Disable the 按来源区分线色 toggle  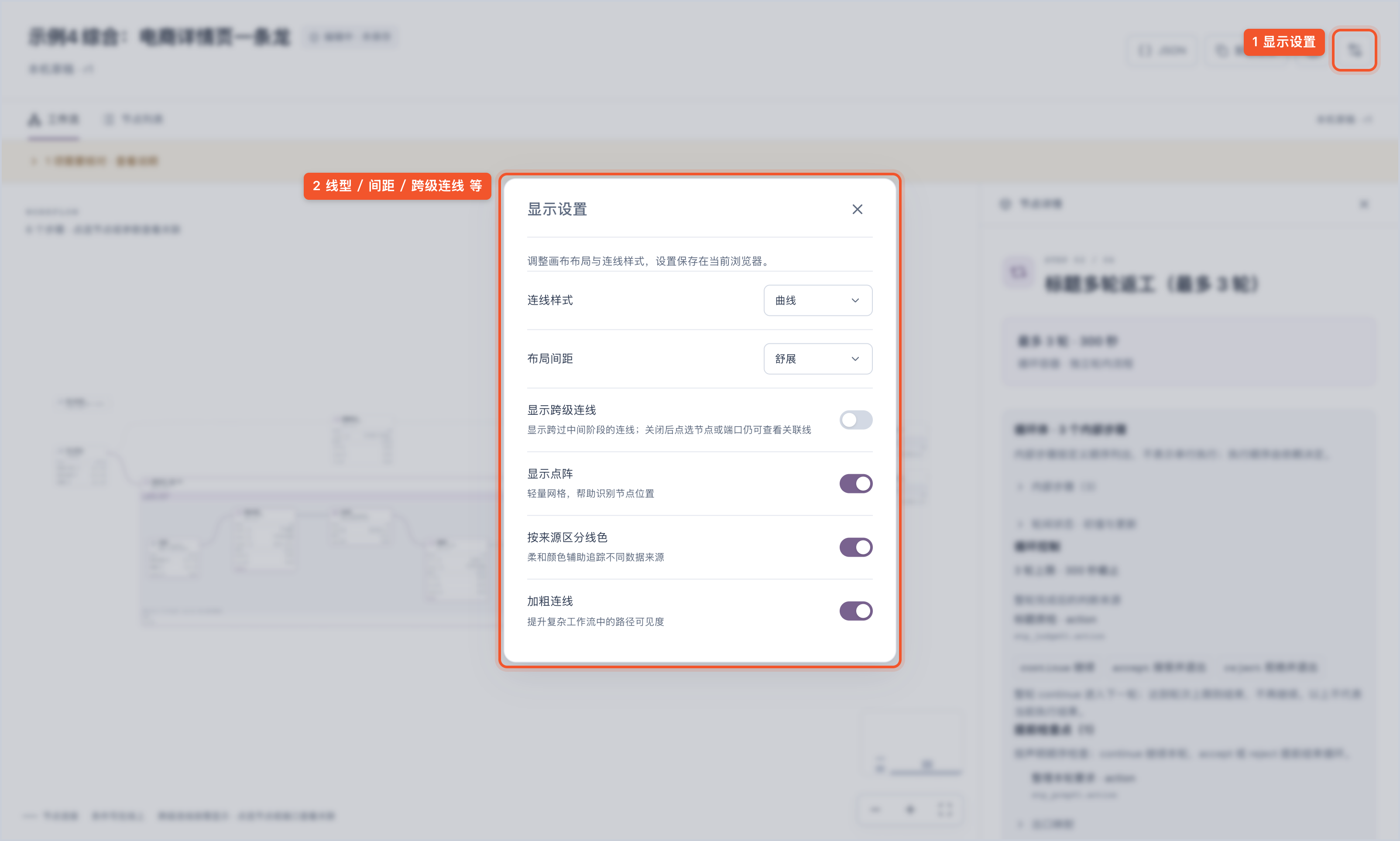[x=855, y=547]
